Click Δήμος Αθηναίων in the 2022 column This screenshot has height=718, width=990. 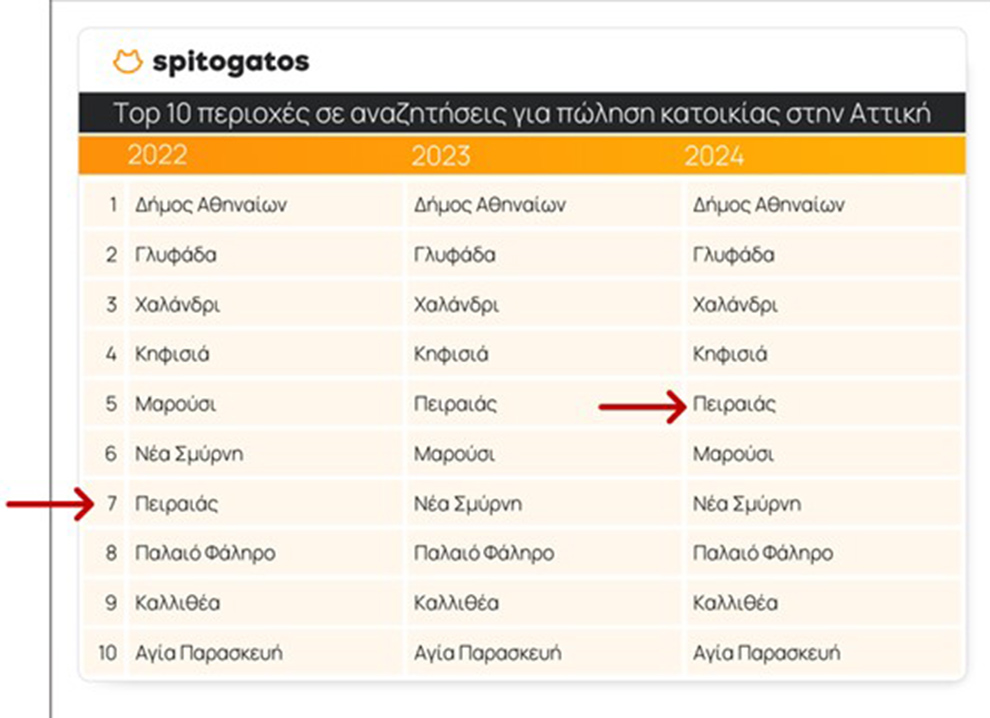click(211, 205)
